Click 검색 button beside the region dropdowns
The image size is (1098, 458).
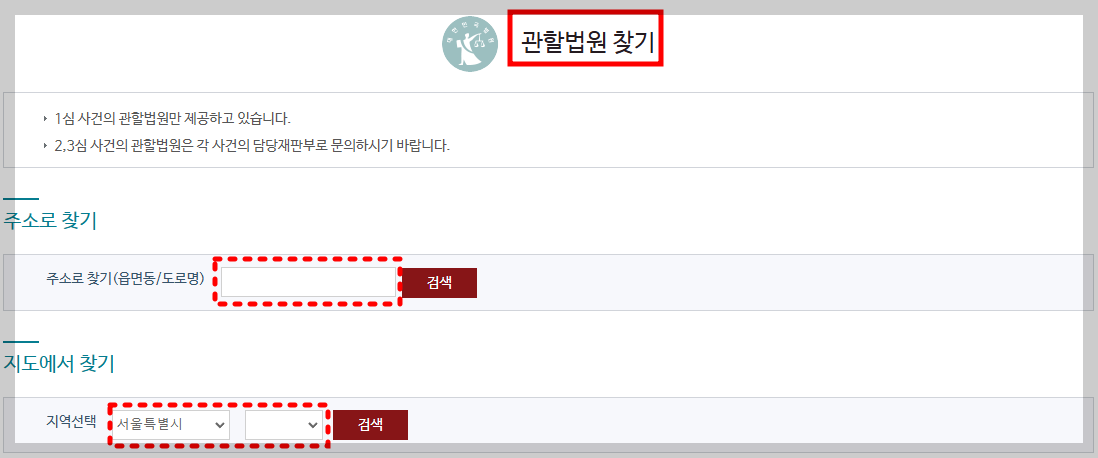point(370,424)
